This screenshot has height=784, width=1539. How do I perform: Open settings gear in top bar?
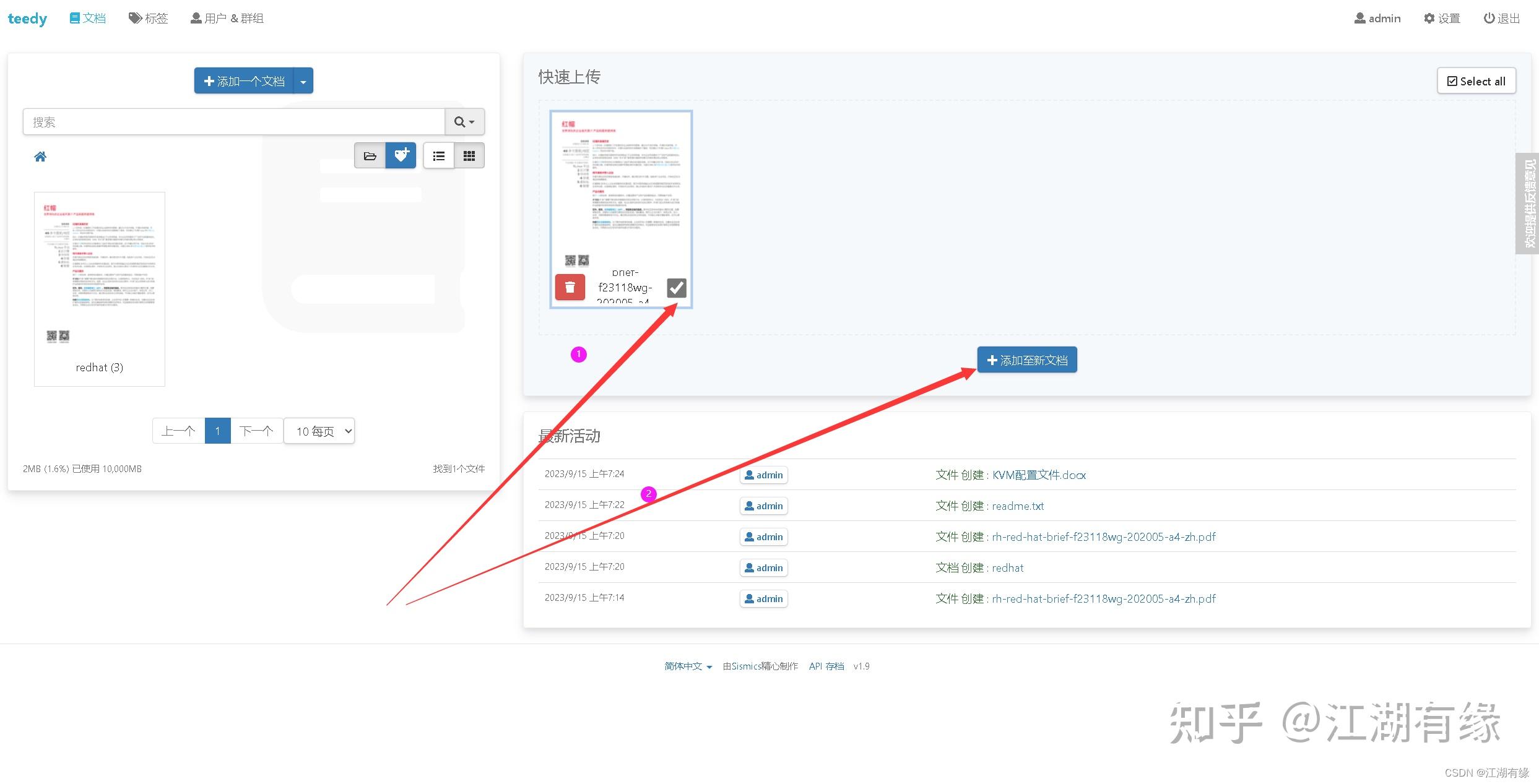pos(1442,19)
